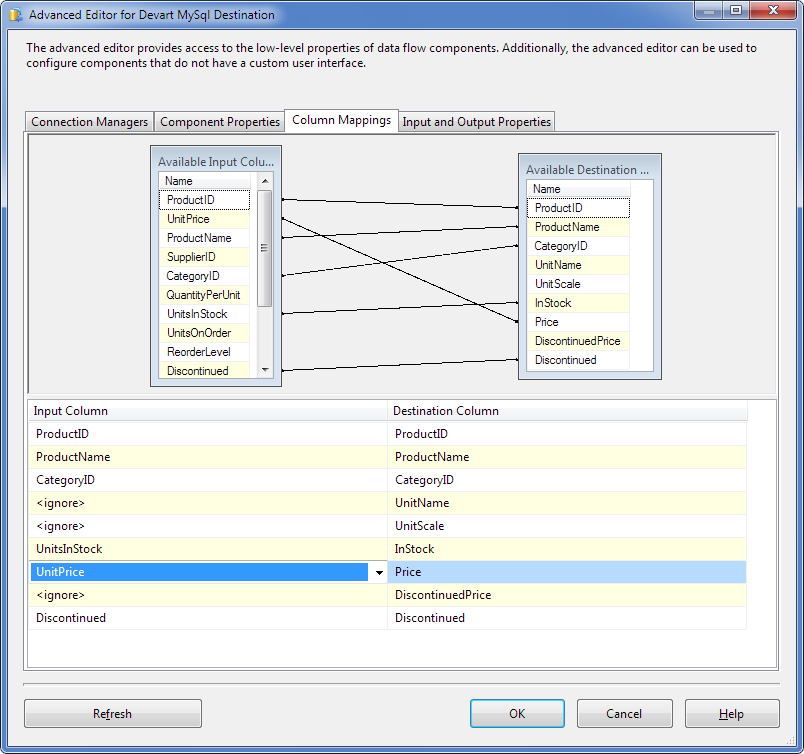Select Discontinued in Available Input Columns
804x754 pixels.
204,371
